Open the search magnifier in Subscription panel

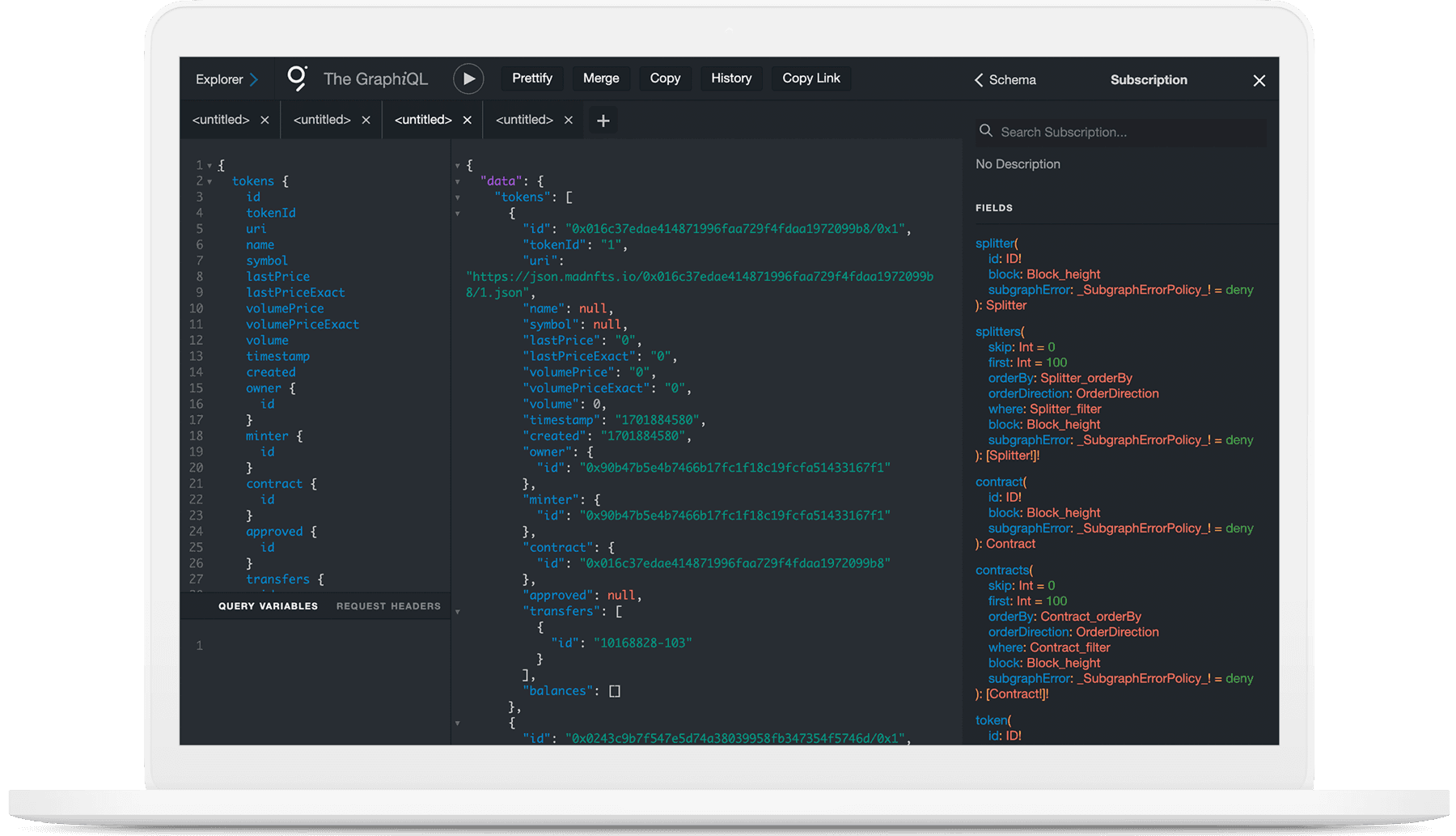[x=986, y=131]
